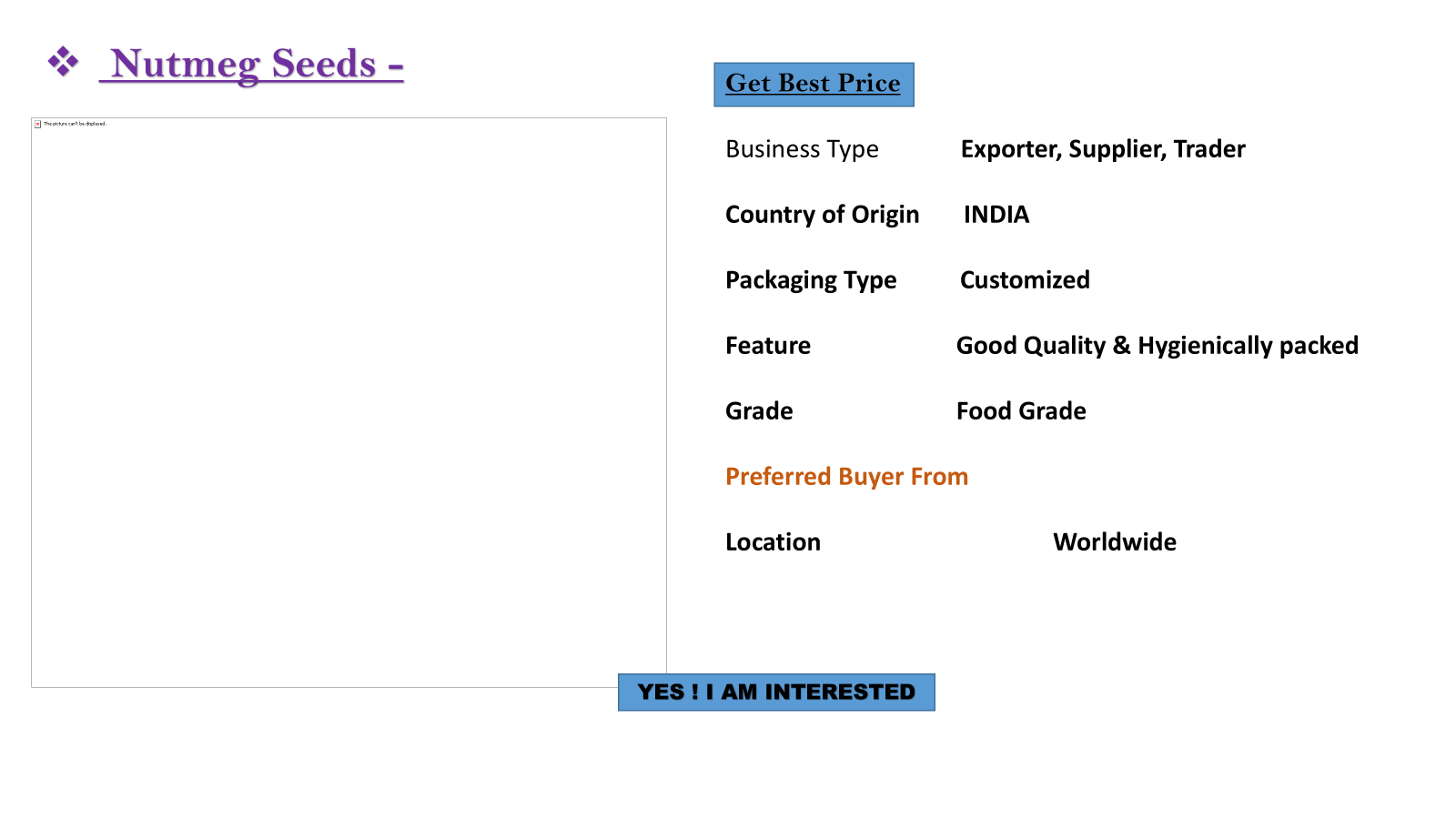Screen dimensions: 1456x819
Task: Click the Worldwide value text
Action: [1115, 542]
